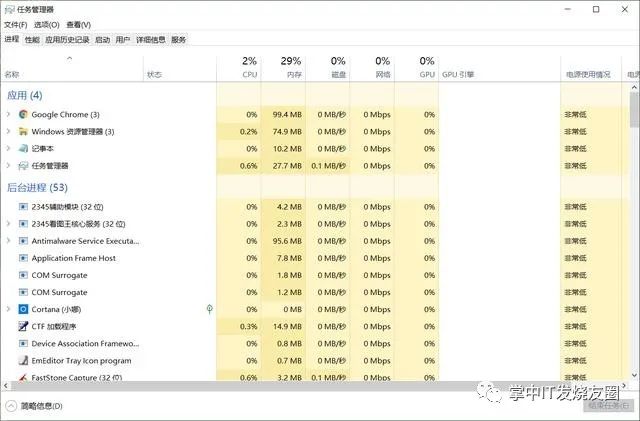
Task: Sort by the 内存 column header
Action: click(283, 68)
